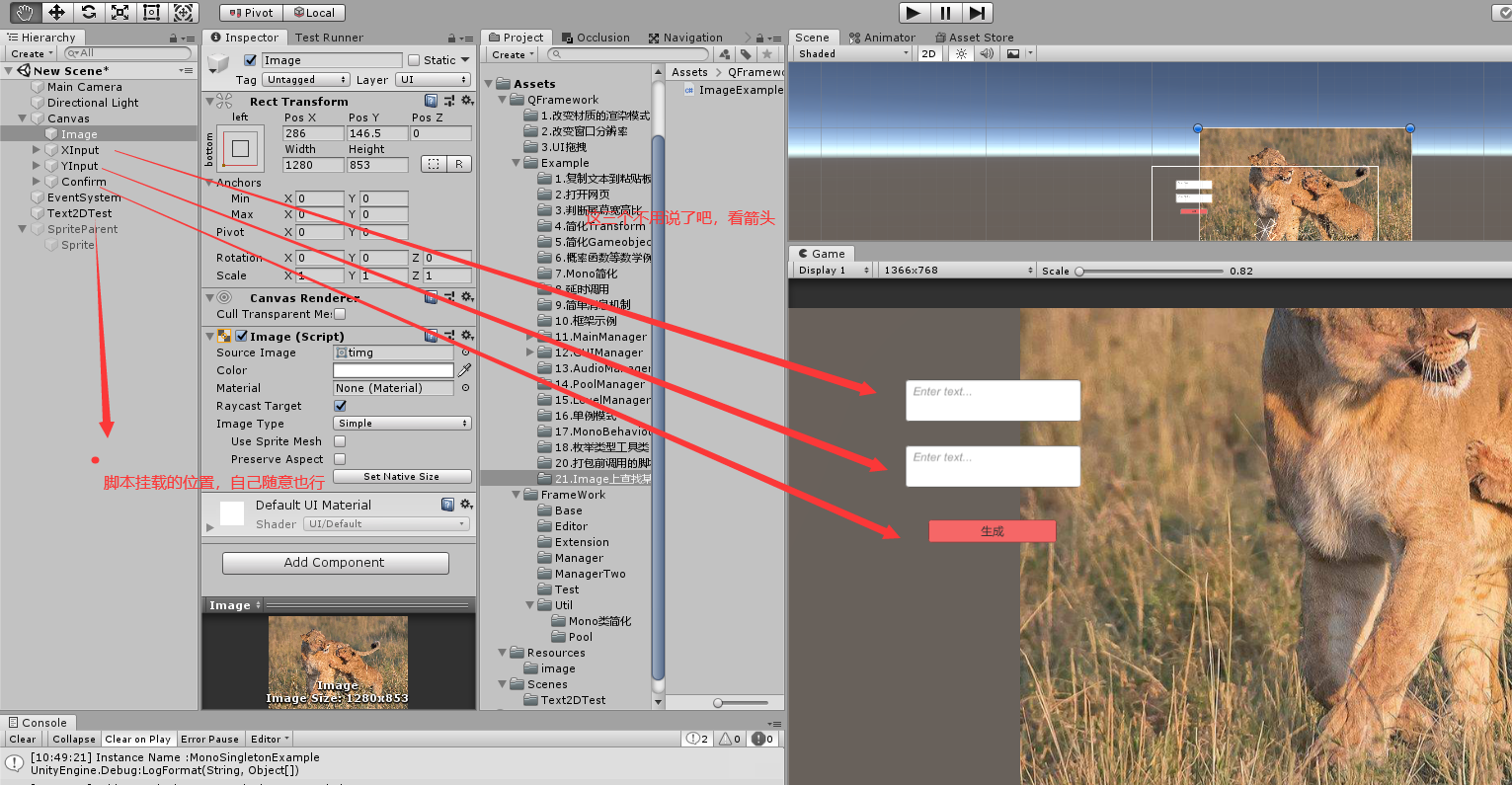Open Rect Transform gear settings menu
1512x785 pixels.
(467, 101)
